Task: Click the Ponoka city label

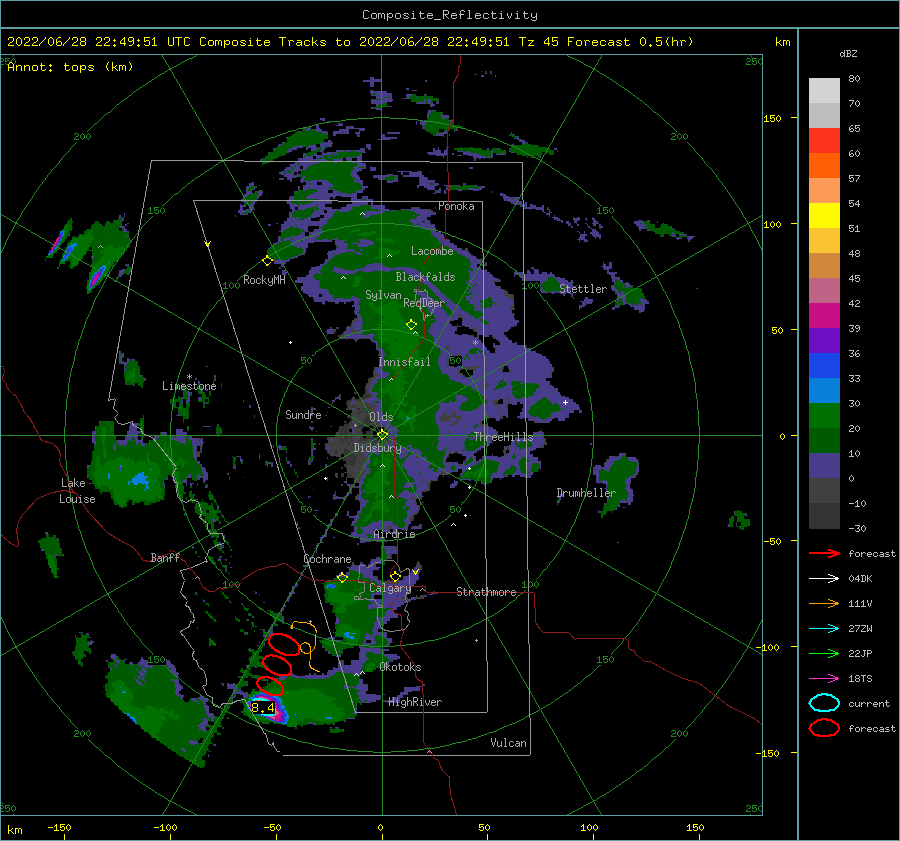Action: click(456, 206)
